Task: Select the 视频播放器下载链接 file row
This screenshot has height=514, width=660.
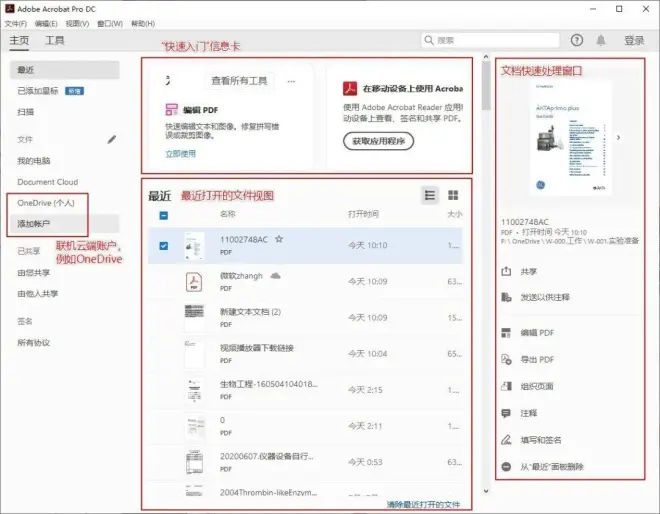Action: point(305,354)
